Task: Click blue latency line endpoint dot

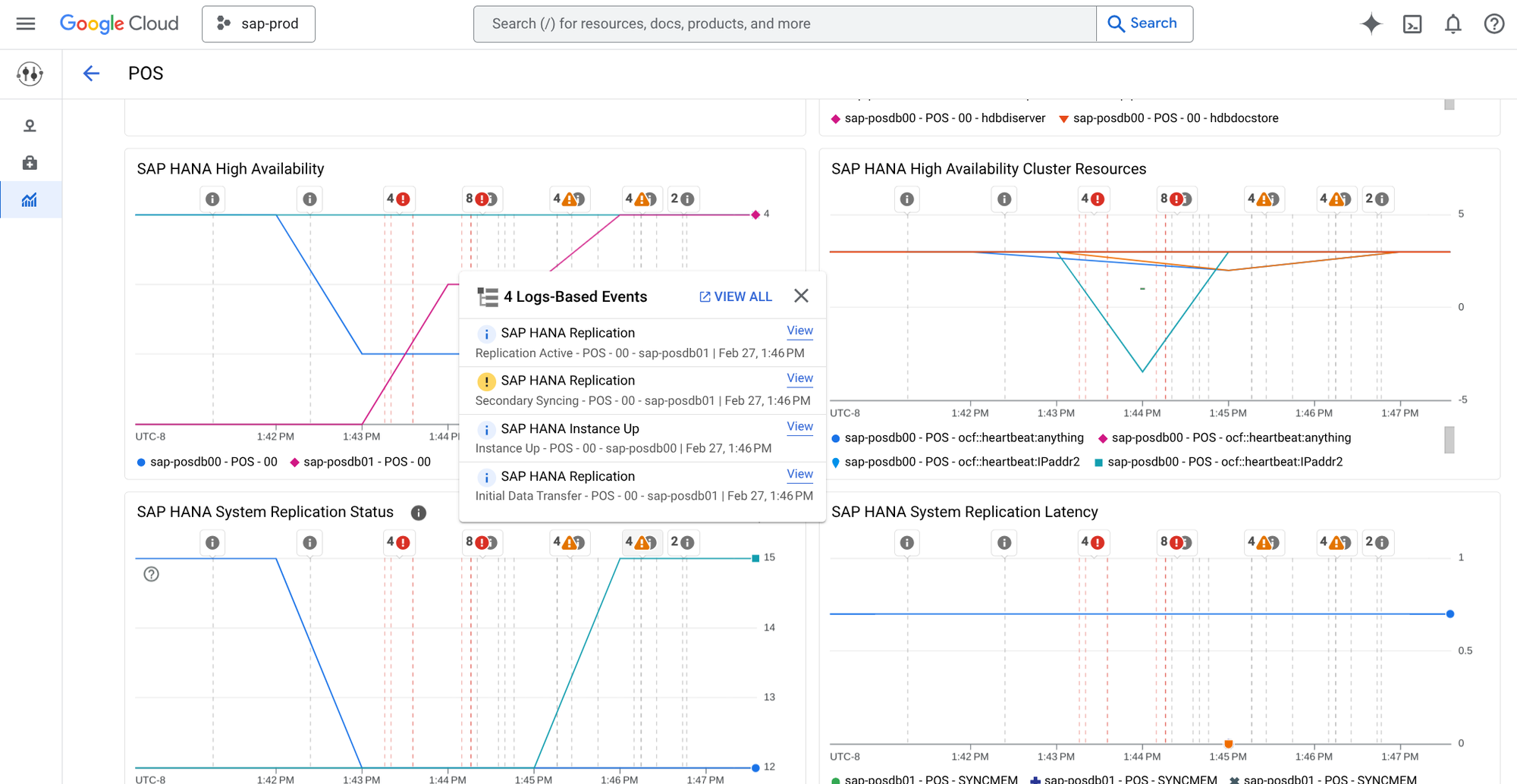Action: click(x=1450, y=614)
